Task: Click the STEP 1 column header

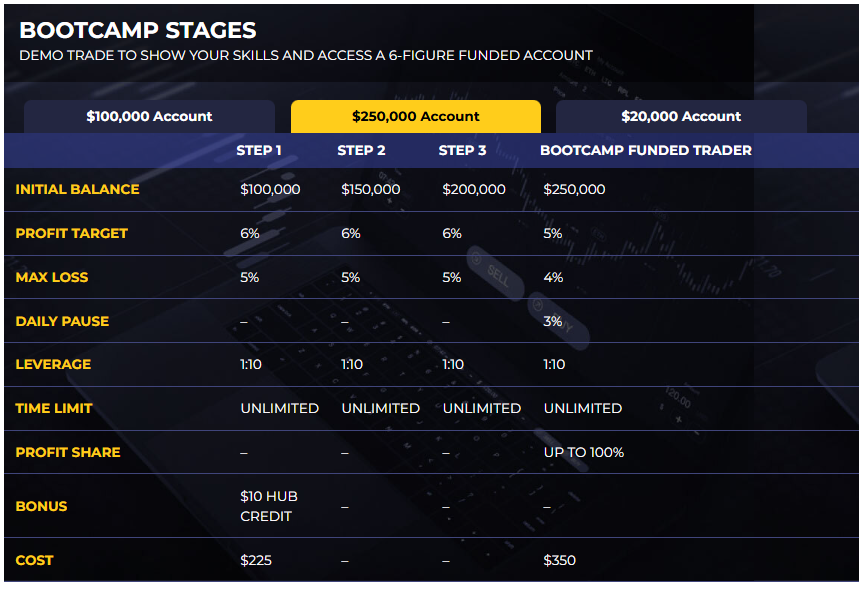Action: tap(259, 150)
